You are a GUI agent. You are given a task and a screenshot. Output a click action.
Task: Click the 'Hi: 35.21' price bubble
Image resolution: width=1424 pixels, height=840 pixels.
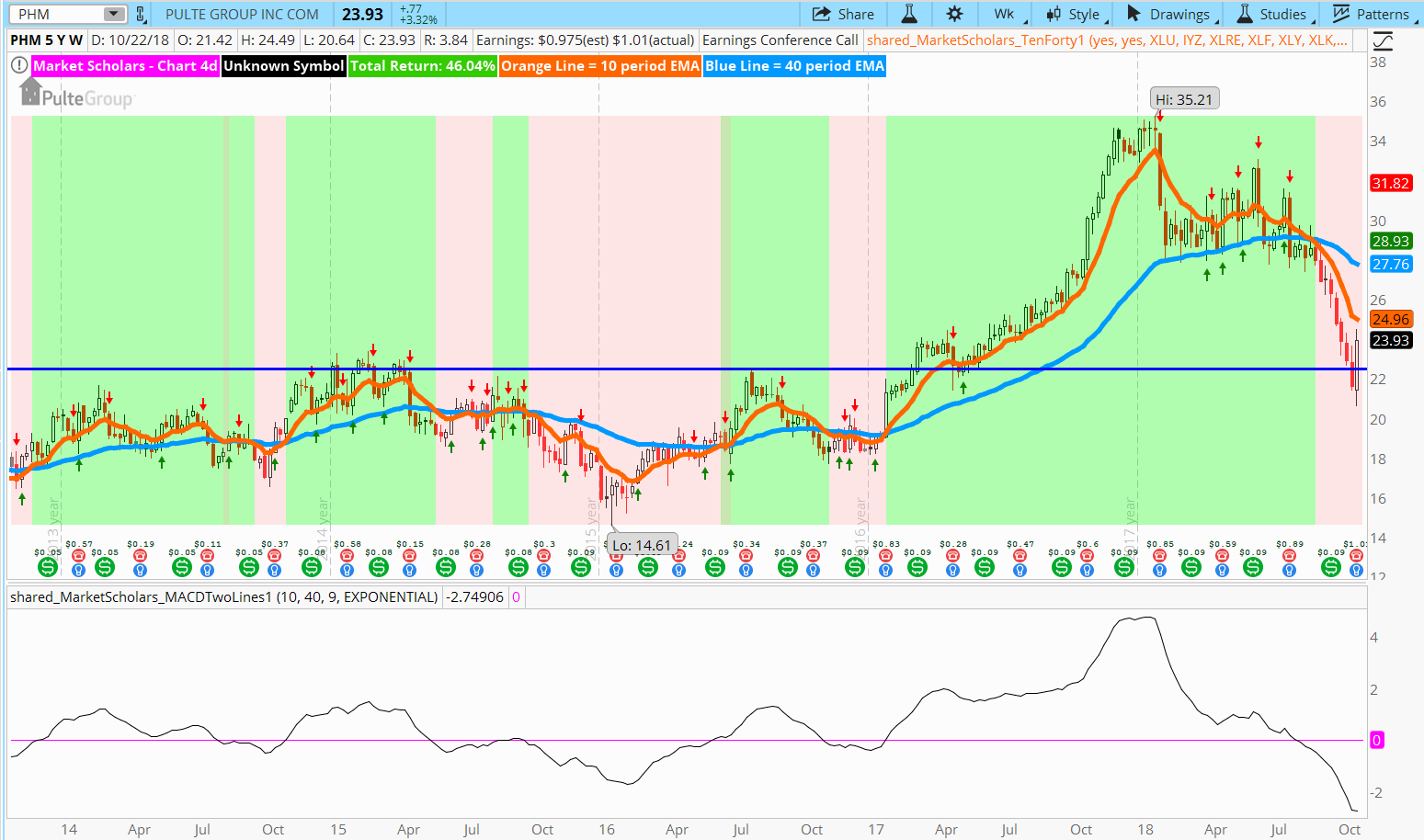(x=1184, y=99)
